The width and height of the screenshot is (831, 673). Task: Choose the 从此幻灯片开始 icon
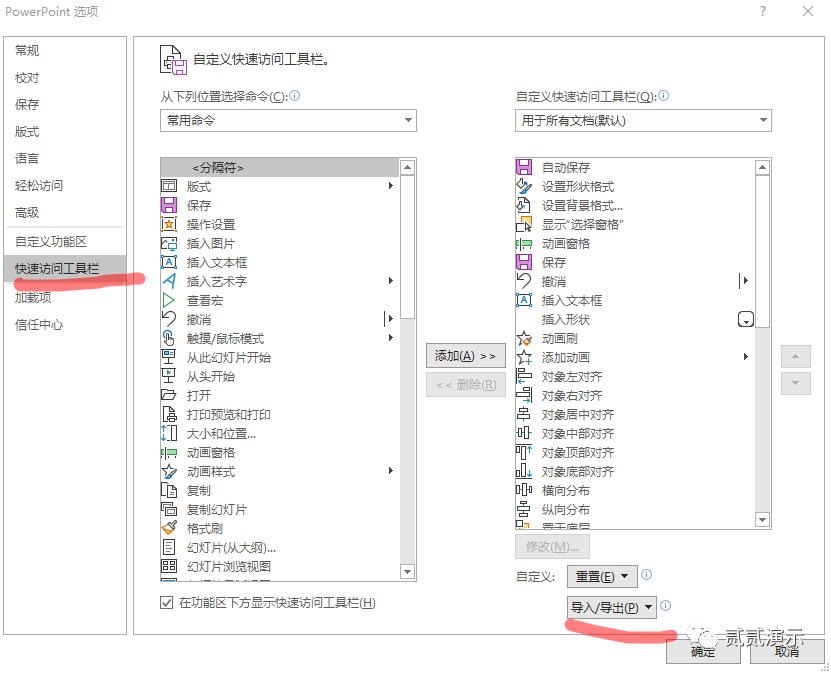pyautogui.click(x=169, y=357)
